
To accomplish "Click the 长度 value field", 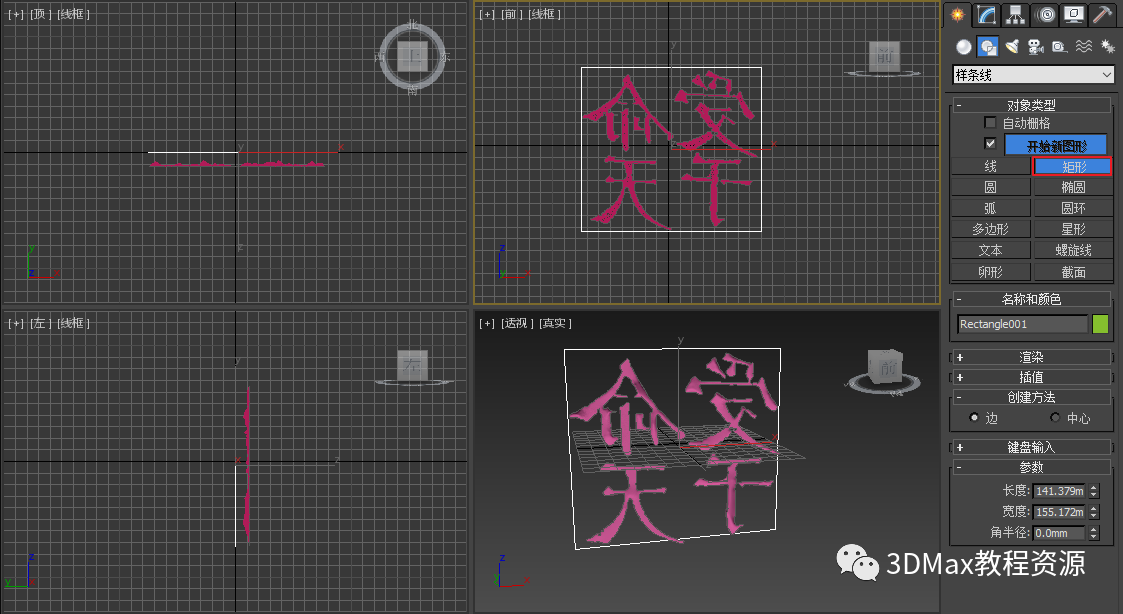I will coord(1060,491).
